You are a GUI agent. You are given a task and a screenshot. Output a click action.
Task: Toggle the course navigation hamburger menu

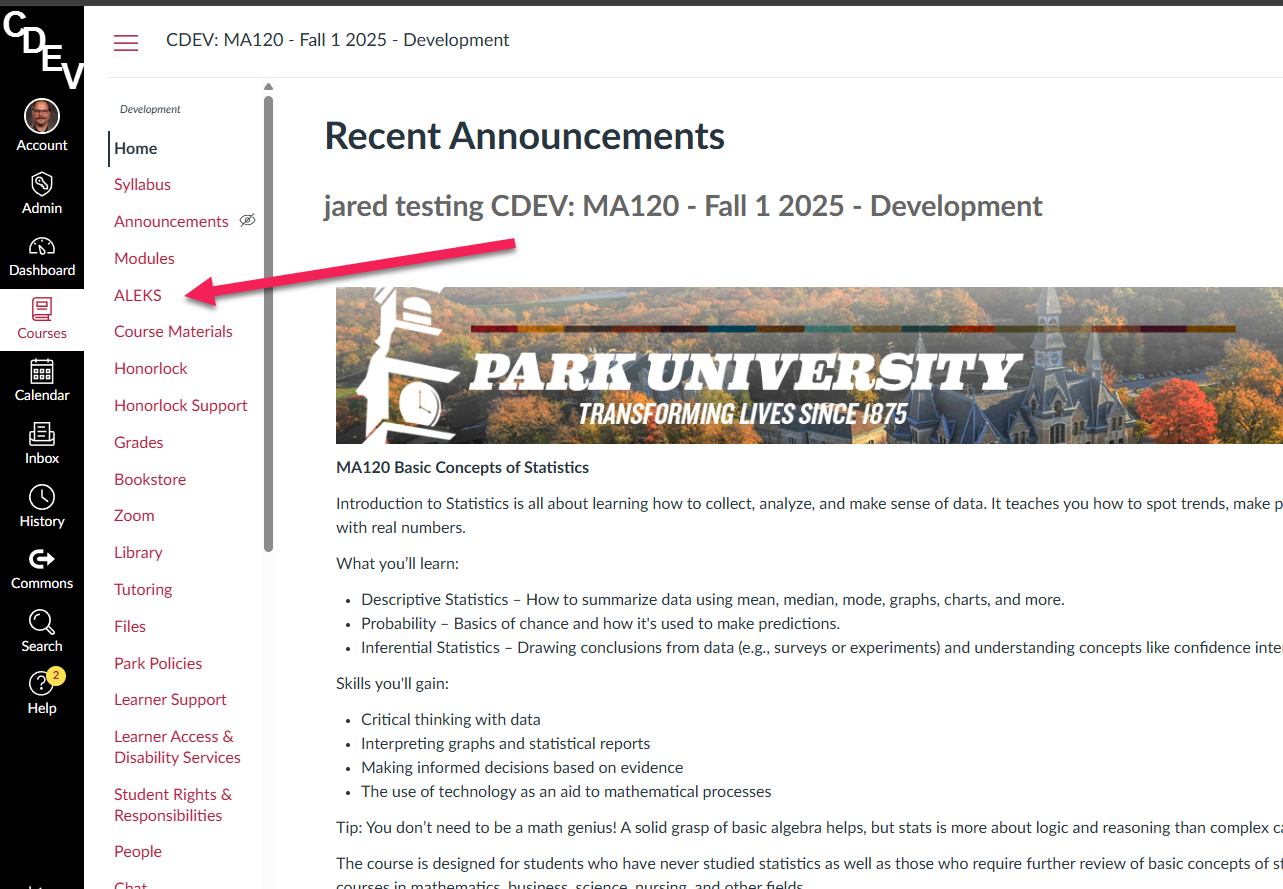(x=126, y=42)
